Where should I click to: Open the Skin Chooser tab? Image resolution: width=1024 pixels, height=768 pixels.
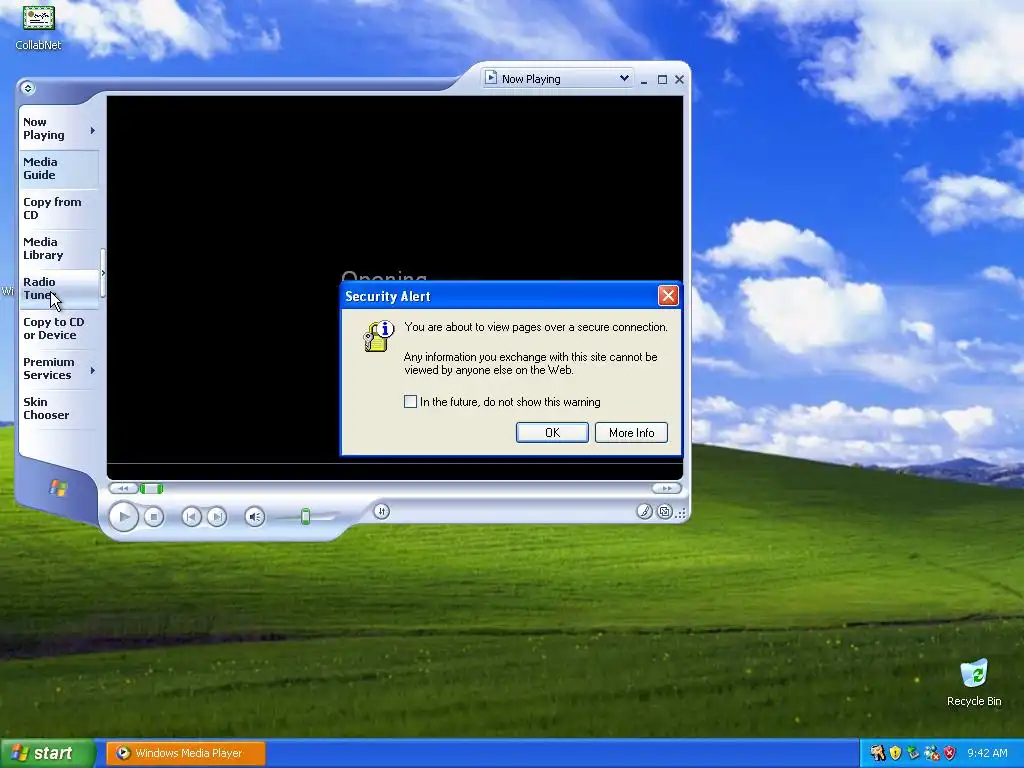click(59, 408)
